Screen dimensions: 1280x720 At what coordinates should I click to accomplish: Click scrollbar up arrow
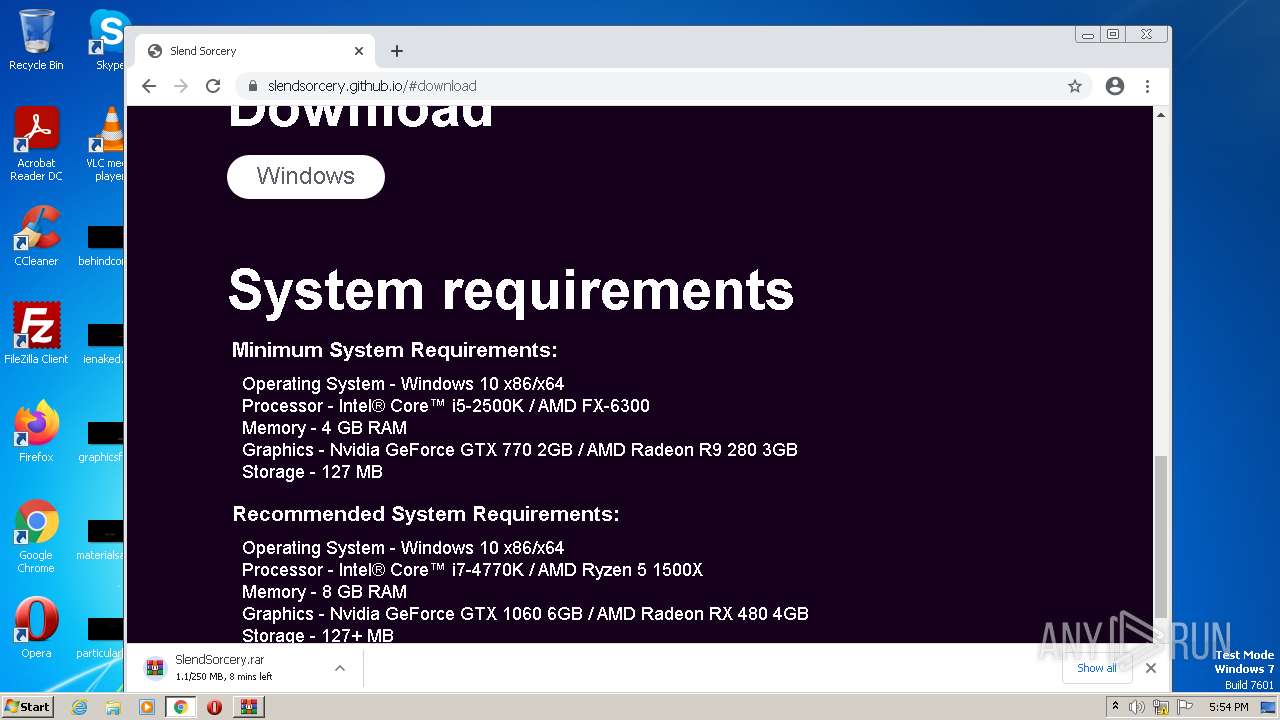1161,115
